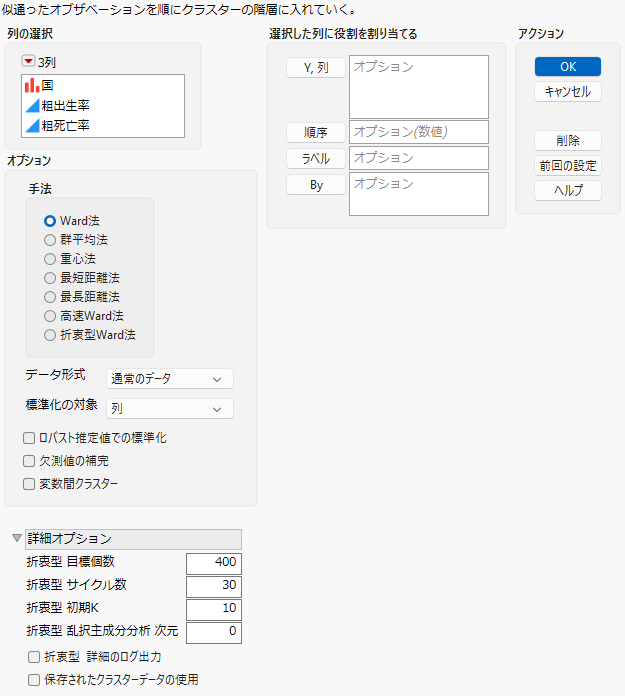Select the 粗死亡率 column in the list

tap(103, 126)
